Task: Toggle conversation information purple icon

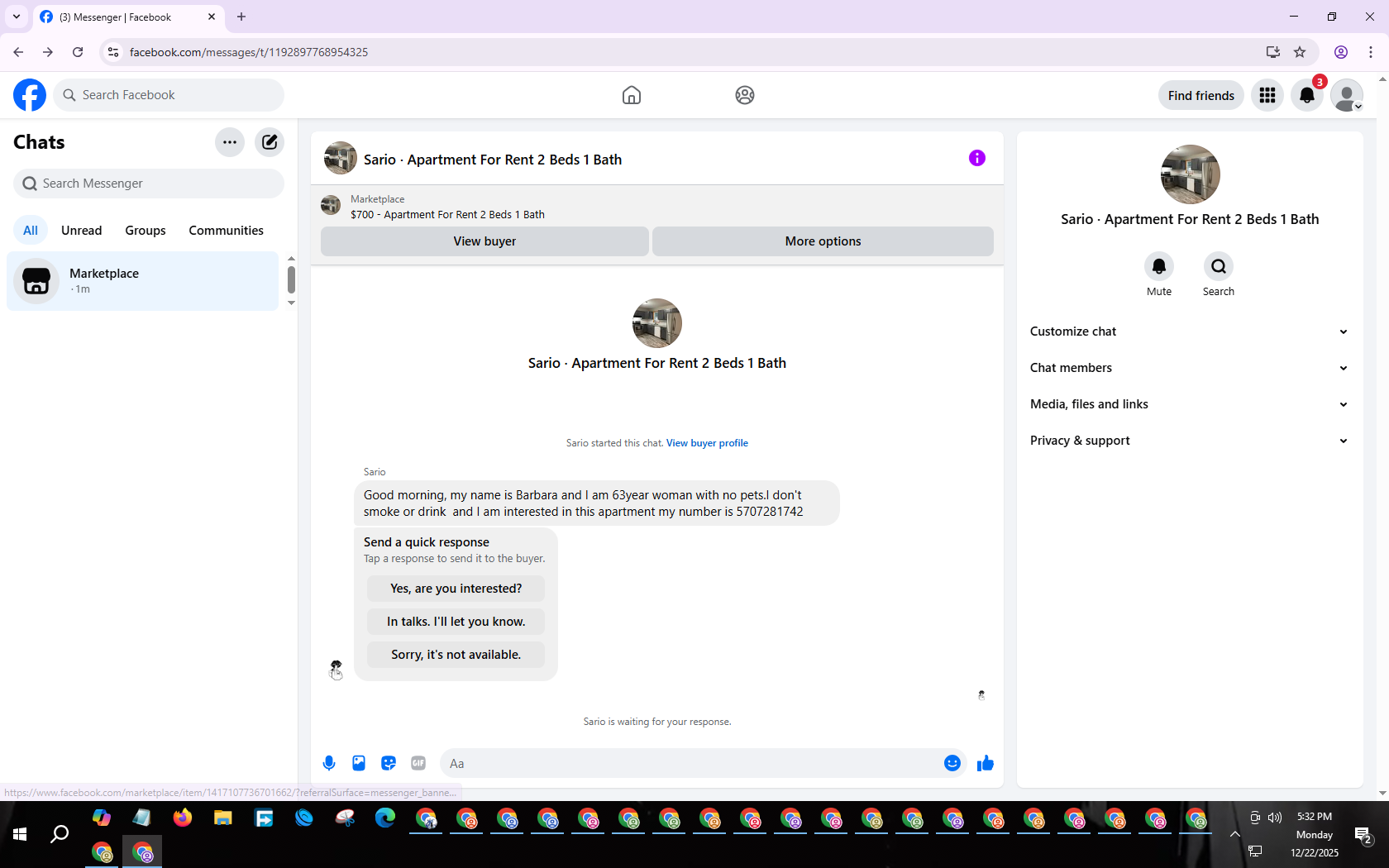Action: [977, 158]
